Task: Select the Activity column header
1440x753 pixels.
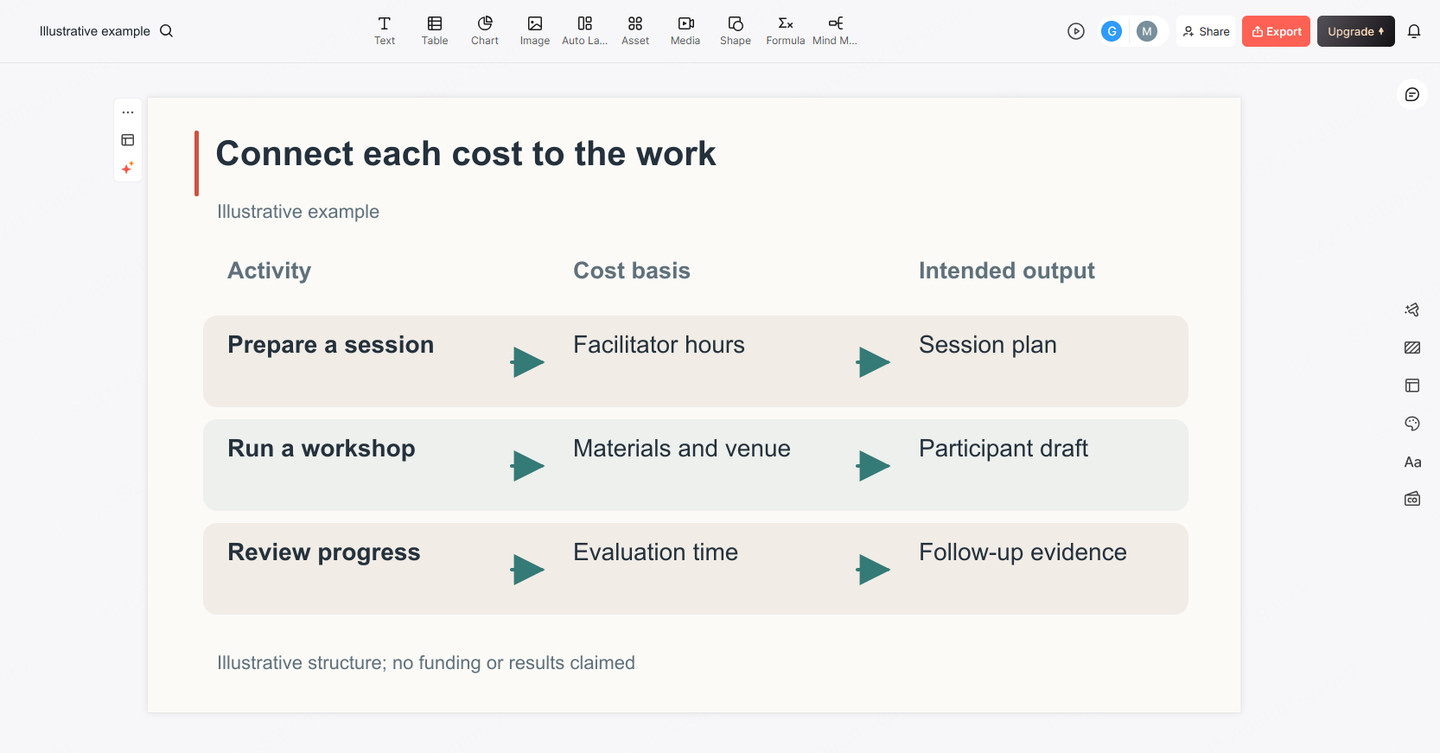Action: point(269,270)
